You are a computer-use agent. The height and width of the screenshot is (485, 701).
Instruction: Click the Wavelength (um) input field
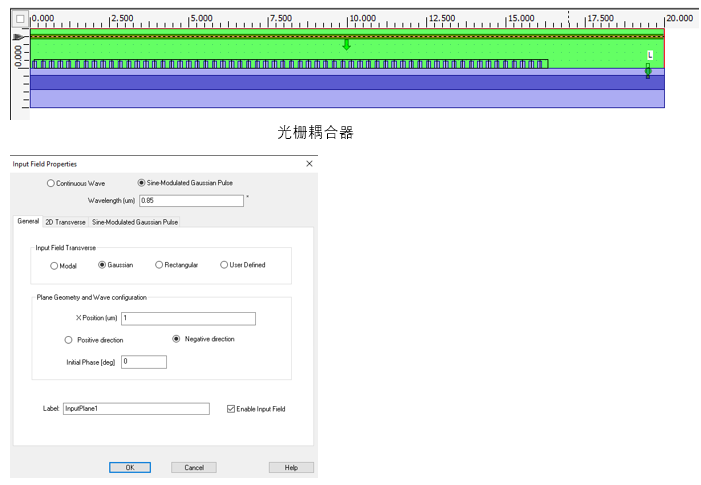coord(191,201)
